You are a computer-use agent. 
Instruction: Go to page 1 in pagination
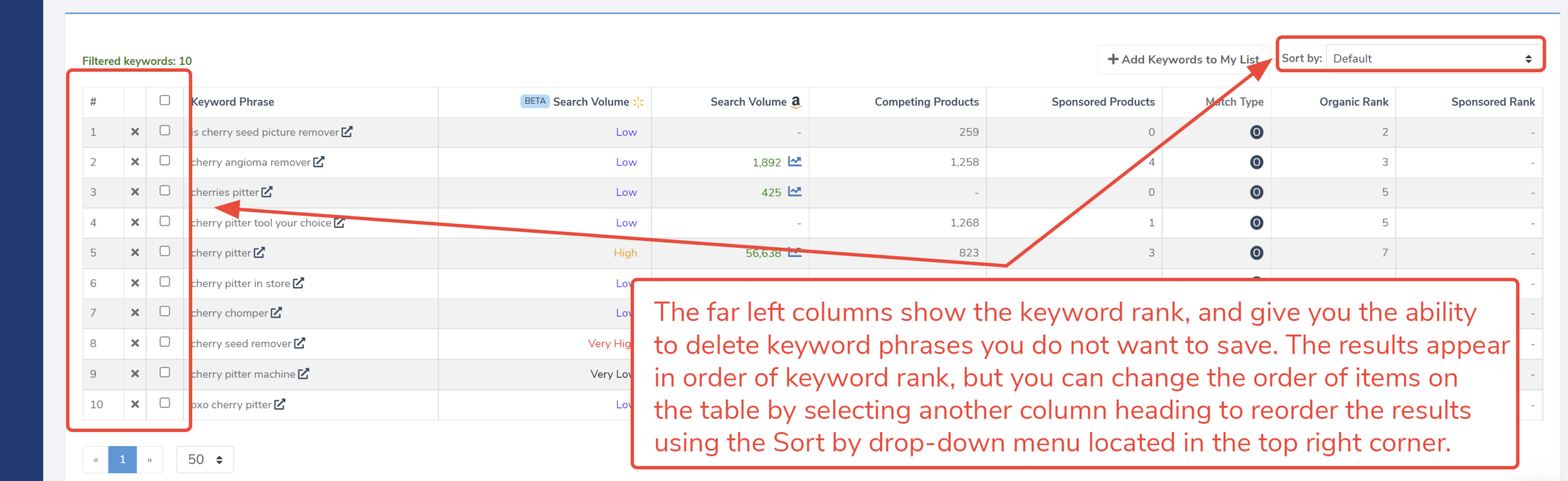(x=123, y=460)
